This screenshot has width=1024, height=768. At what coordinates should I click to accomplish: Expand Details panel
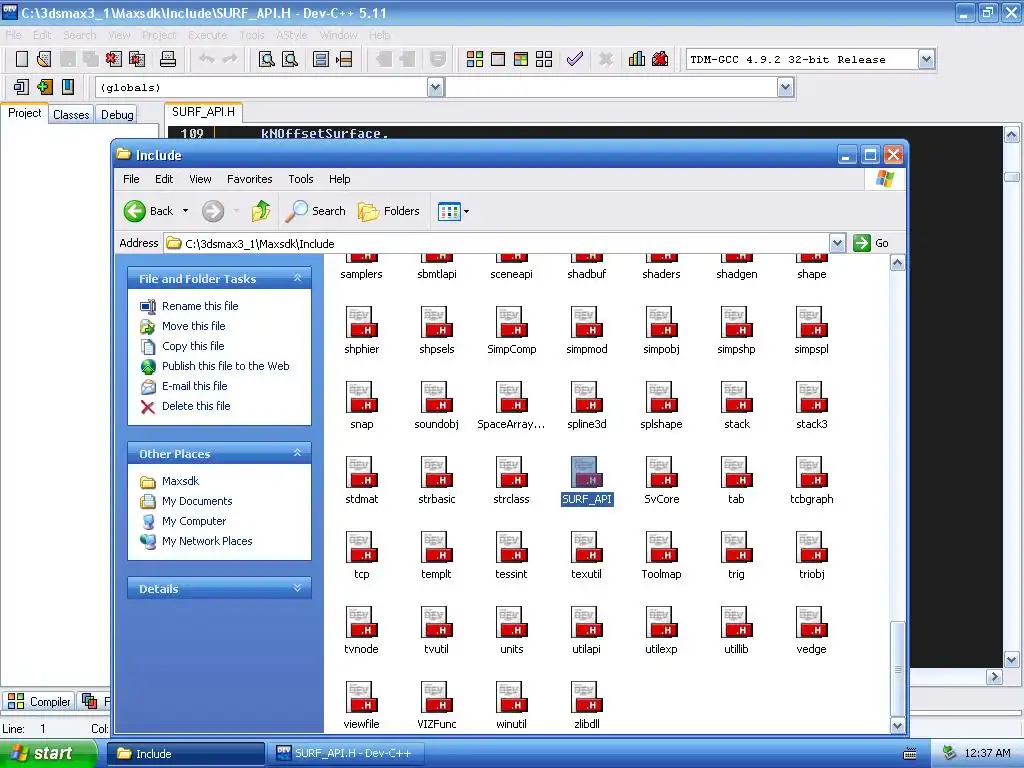coord(297,588)
